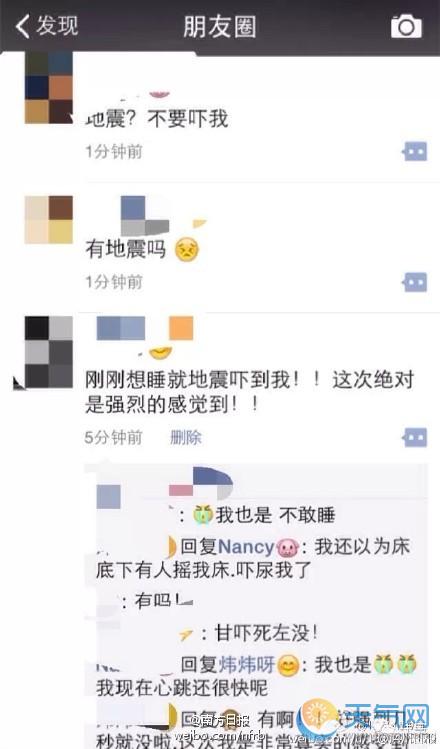Tap the camera icon in header
This screenshot has height=749, width=440.
406,26
